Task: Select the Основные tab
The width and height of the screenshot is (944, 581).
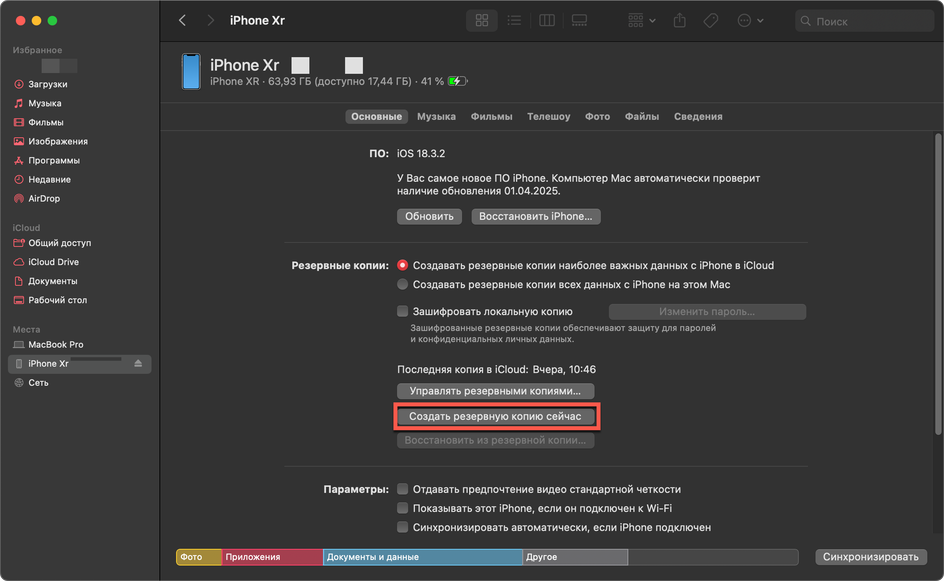Action: coord(376,117)
